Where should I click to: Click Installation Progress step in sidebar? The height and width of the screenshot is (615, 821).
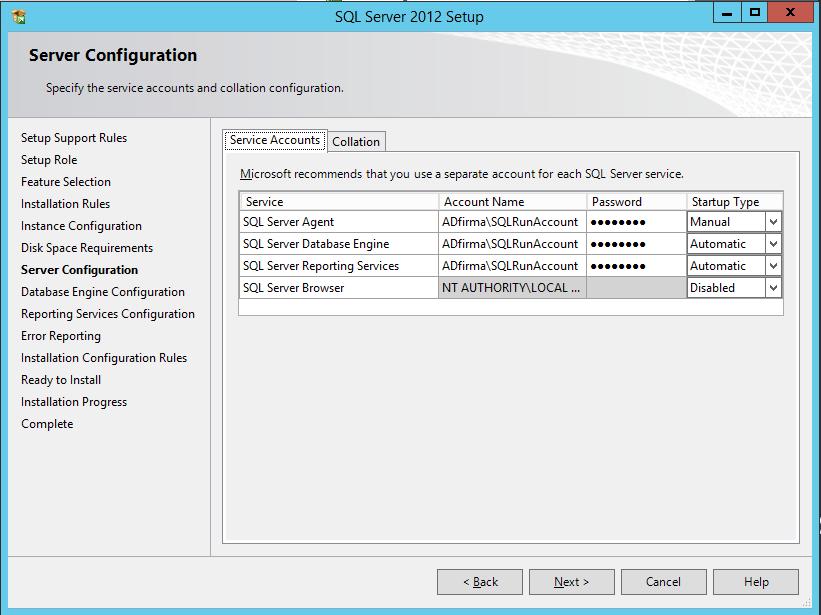point(74,401)
